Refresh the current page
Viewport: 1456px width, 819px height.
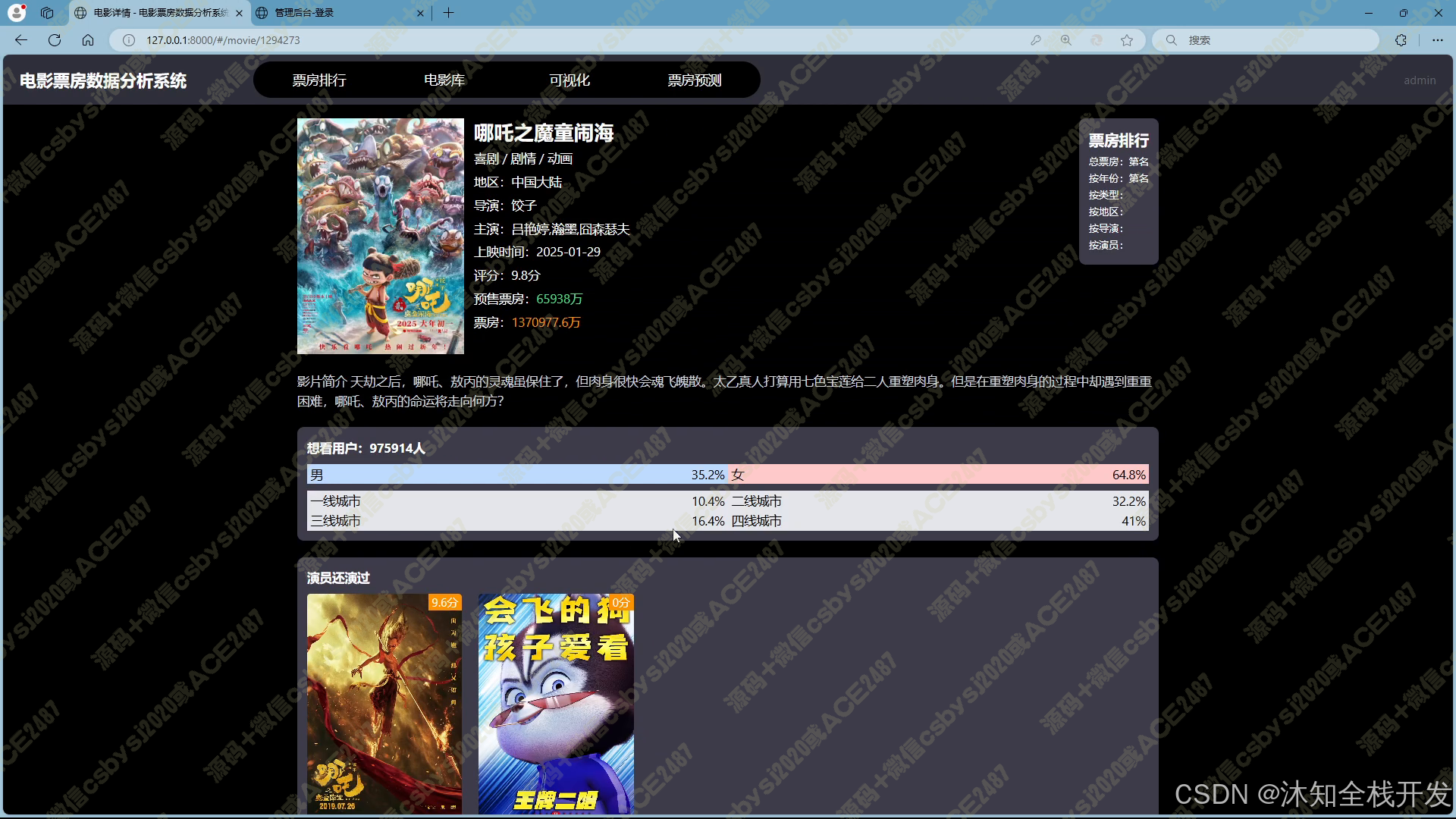55,40
